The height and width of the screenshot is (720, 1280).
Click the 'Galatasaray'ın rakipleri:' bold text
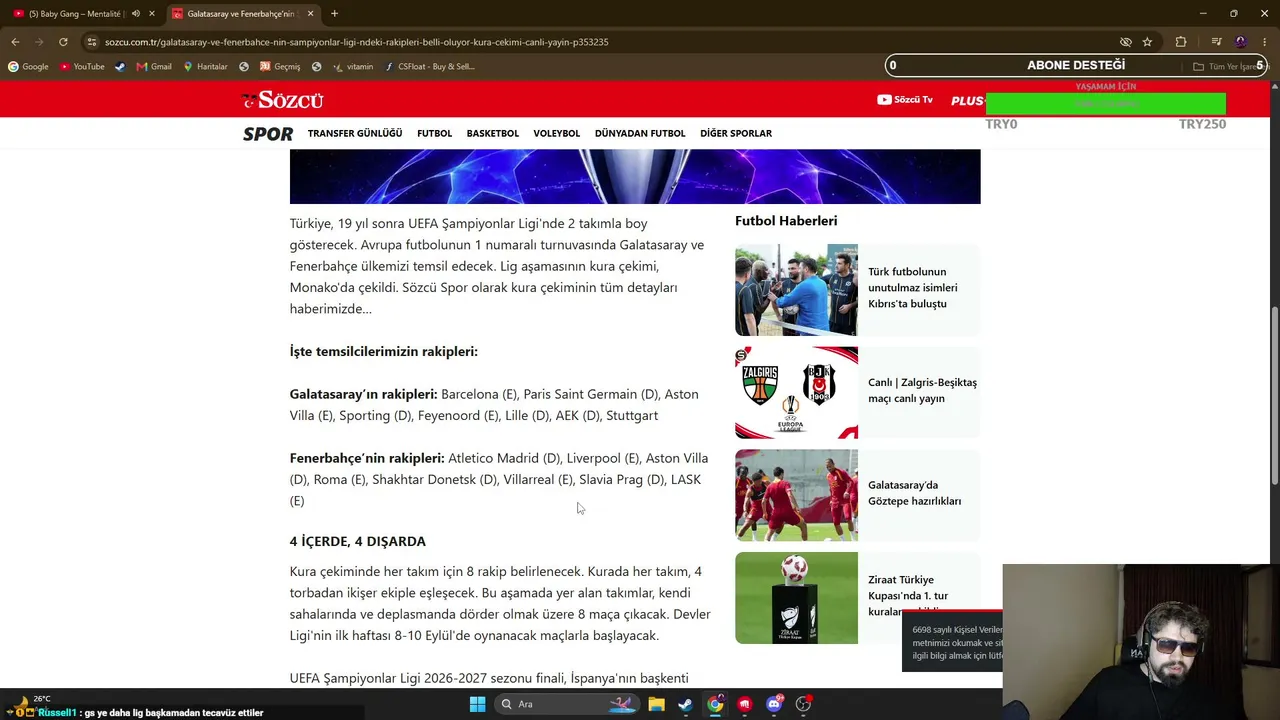364,394
